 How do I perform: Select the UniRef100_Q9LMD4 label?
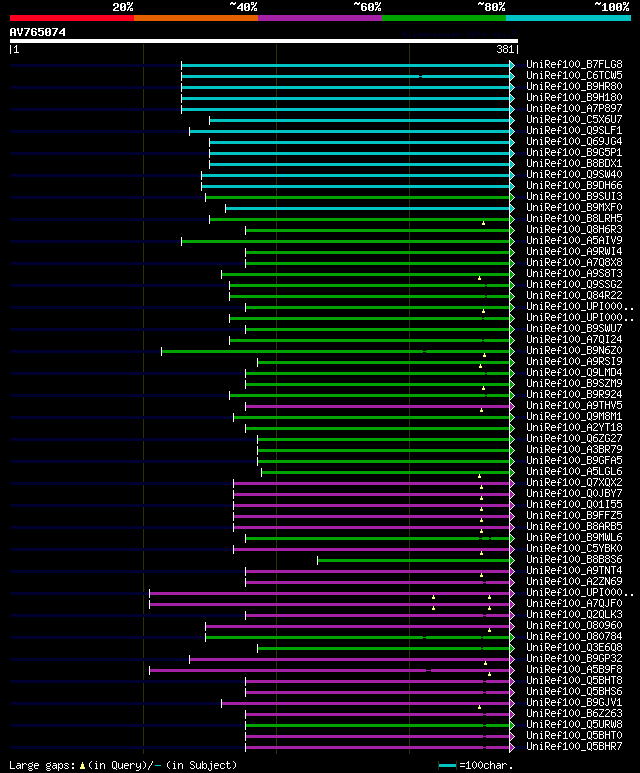(x=574, y=373)
